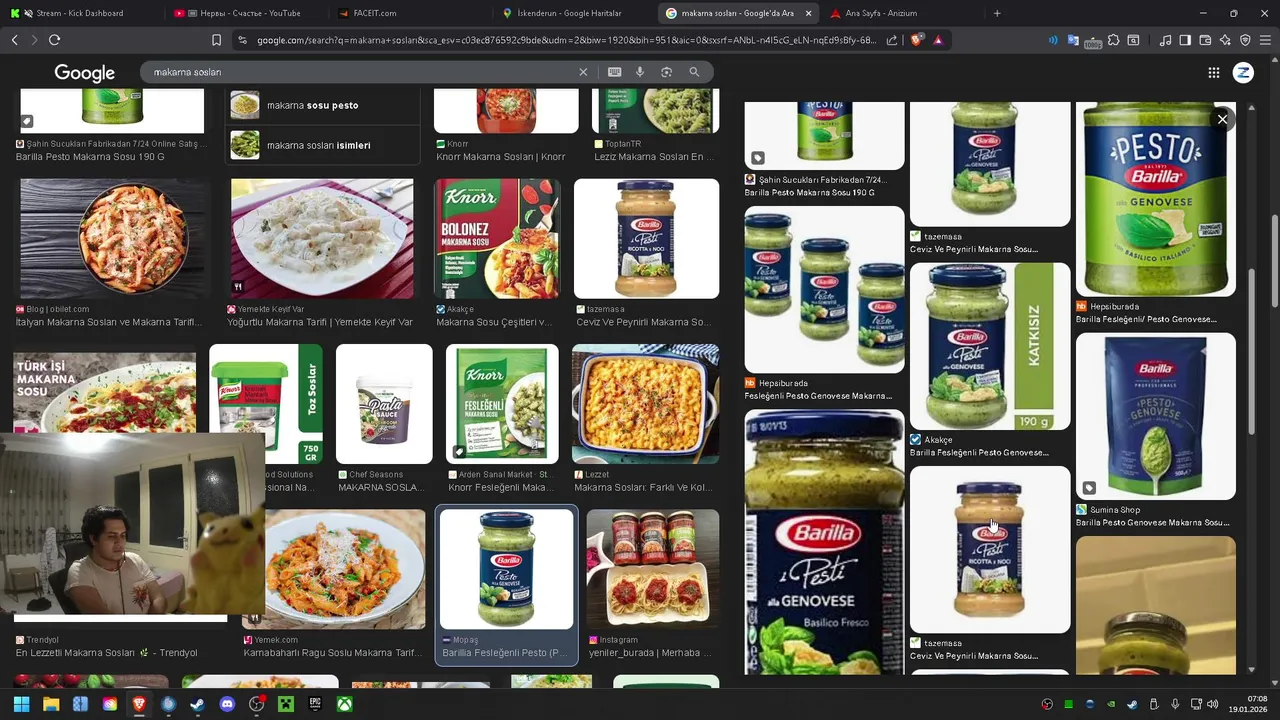Viewport: 1280px width, 720px height.
Task: Open the on-screen keyboard input tool
Action: (x=614, y=72)
